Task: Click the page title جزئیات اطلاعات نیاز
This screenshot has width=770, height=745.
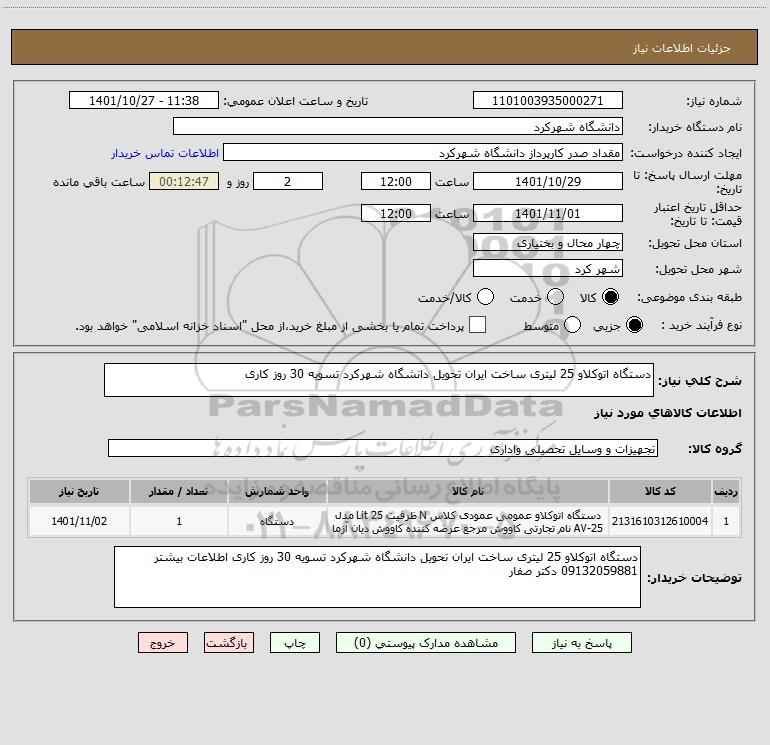Action: [x=682, y=48]
